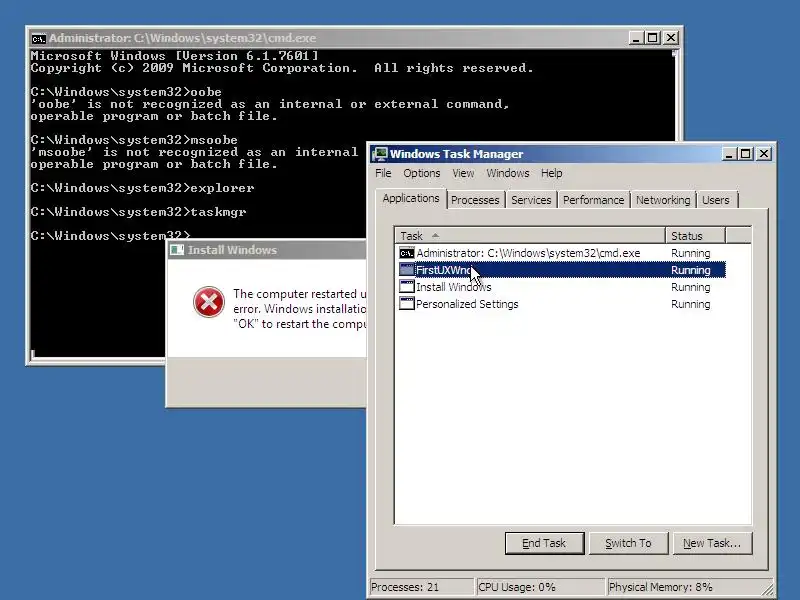Close the Windows Task Manager window

pos(764,154)
